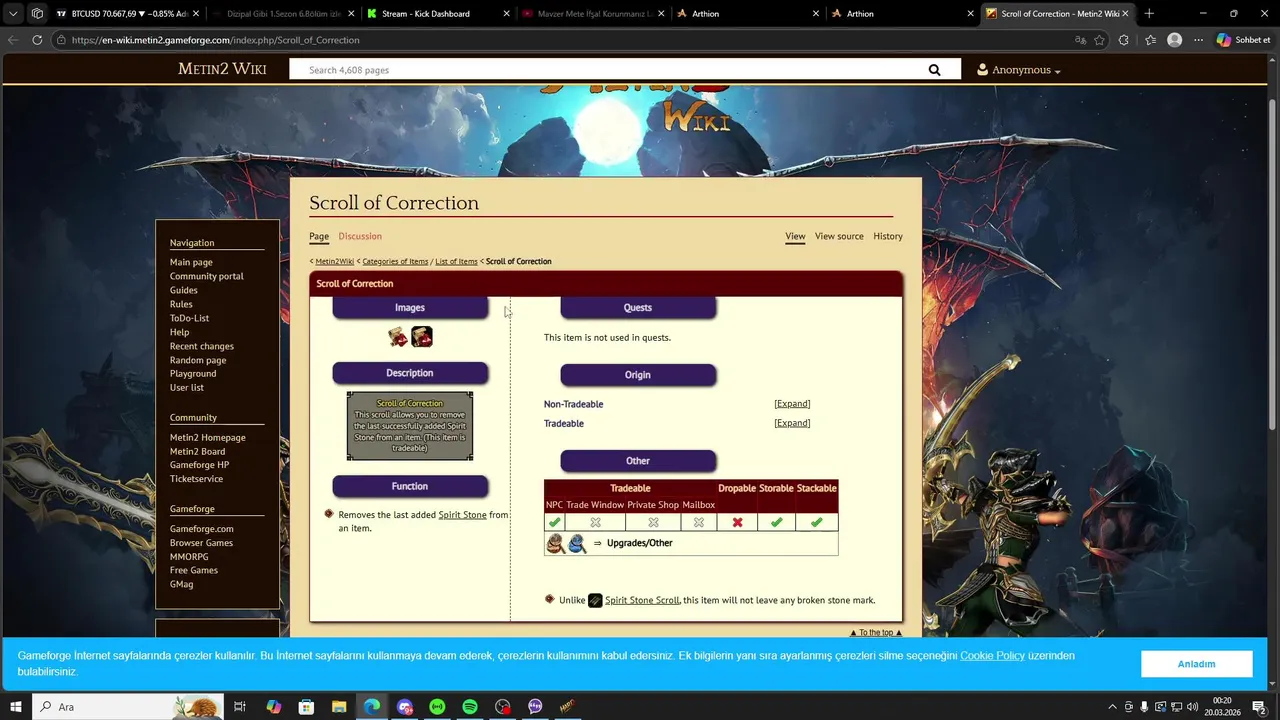The image size is (1280, 720).
Task: Open the Discussion tab of the article
Action: tap(360, 236)
